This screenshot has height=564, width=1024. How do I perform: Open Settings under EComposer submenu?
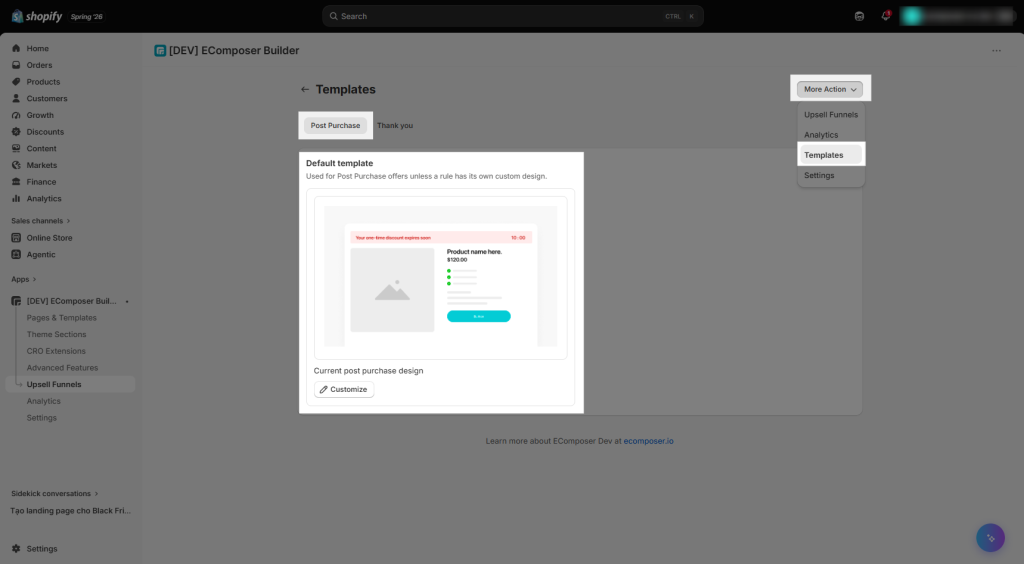pos(42,418)
